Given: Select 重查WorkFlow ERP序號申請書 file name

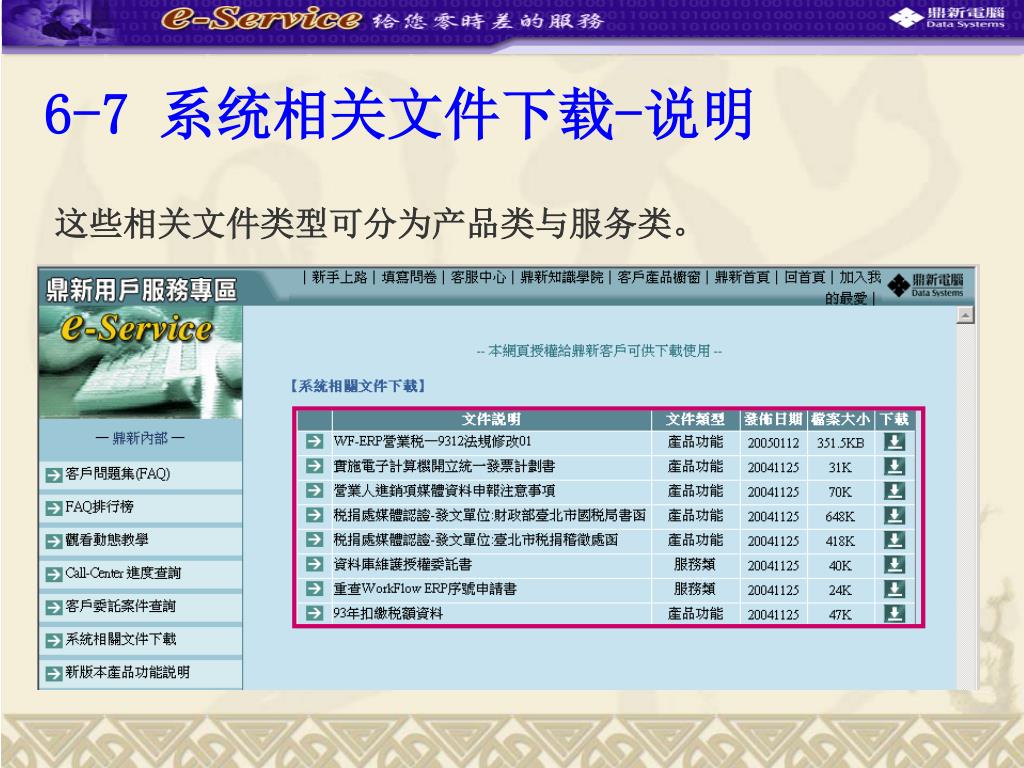Looking at the screenshot, I should click(424, 588).
